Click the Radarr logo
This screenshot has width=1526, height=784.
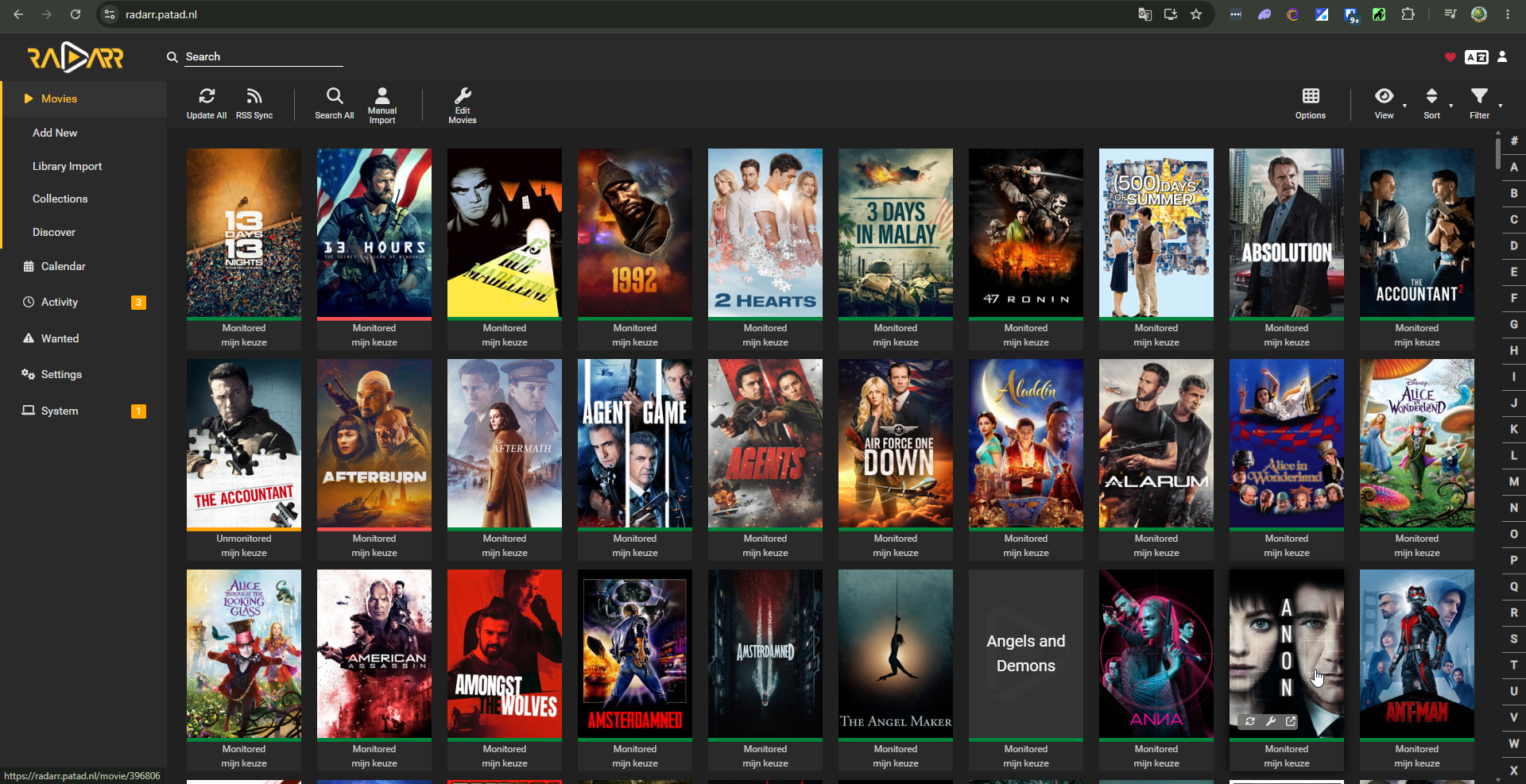(x=76, y=57)
